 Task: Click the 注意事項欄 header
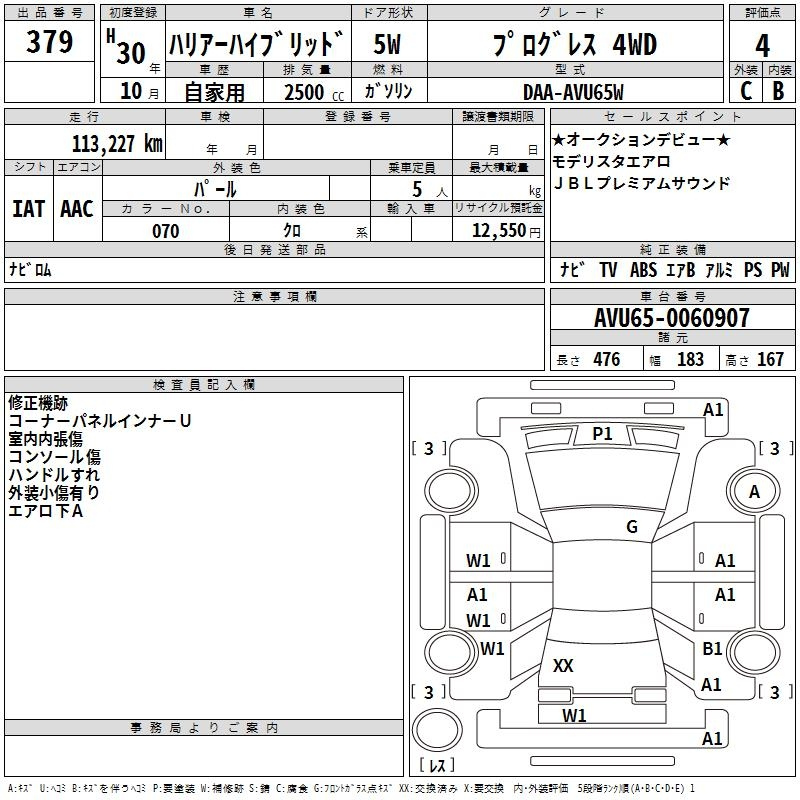pyautogui.click(x=275, y=296)
